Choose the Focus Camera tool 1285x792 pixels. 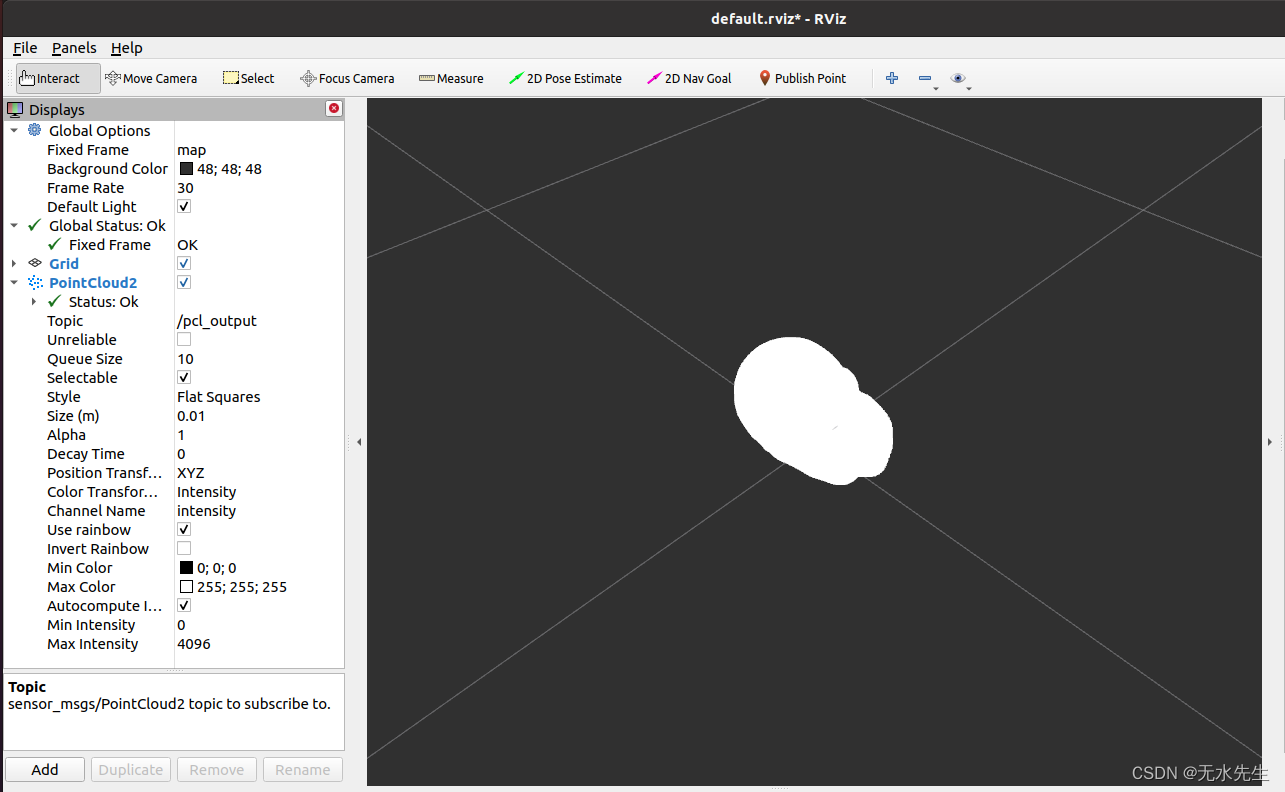pos(347,78)
